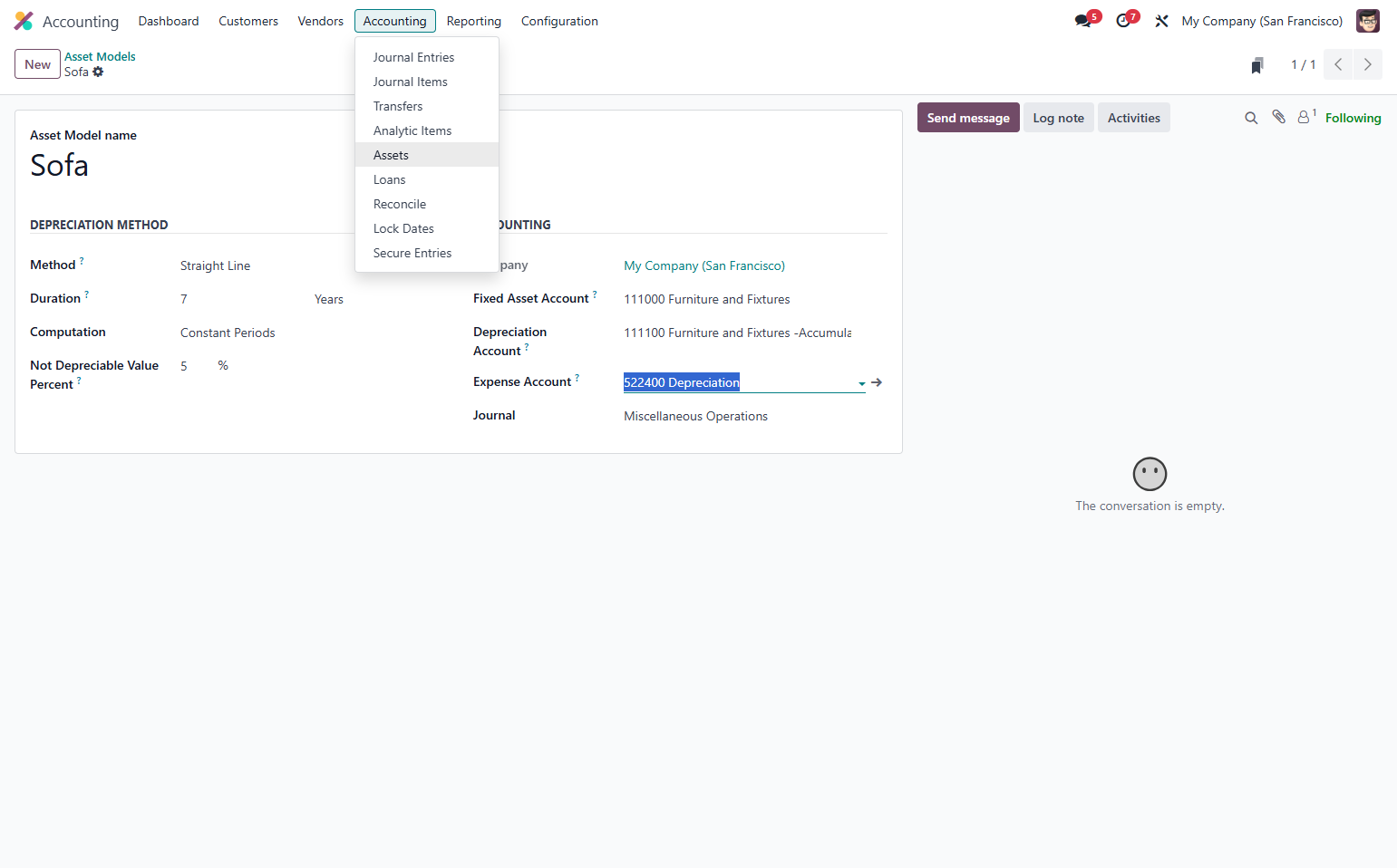Click the Duration value 7
This screenshot has height=868, width=1397.
pyautogui.click(x=184, y=299)
